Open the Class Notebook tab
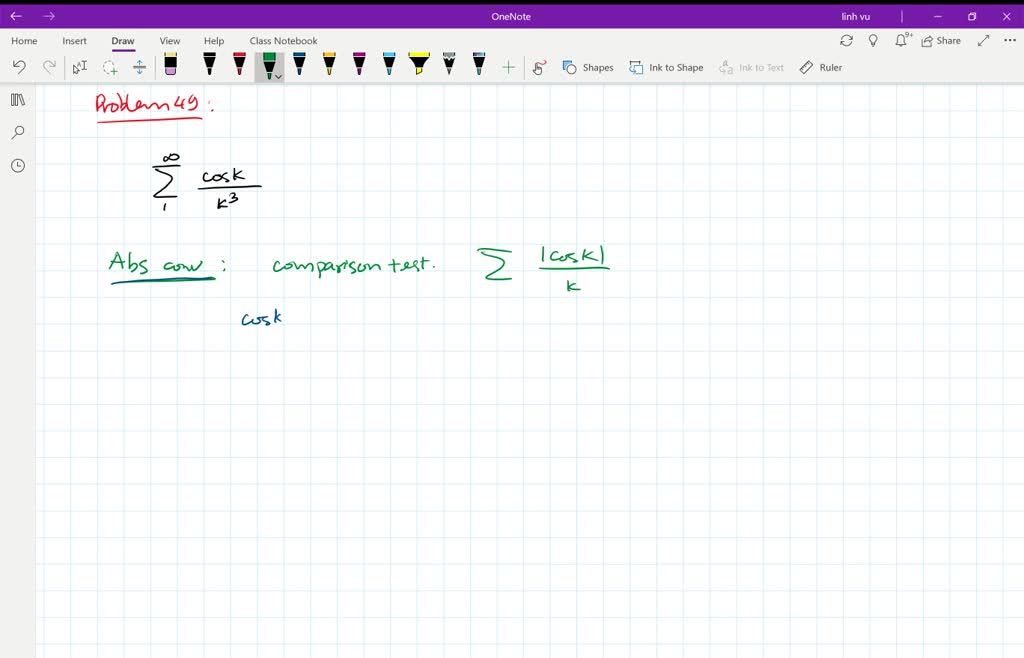Image resolution: width=1024 pixels, height=658 pixels. [283, 41]
